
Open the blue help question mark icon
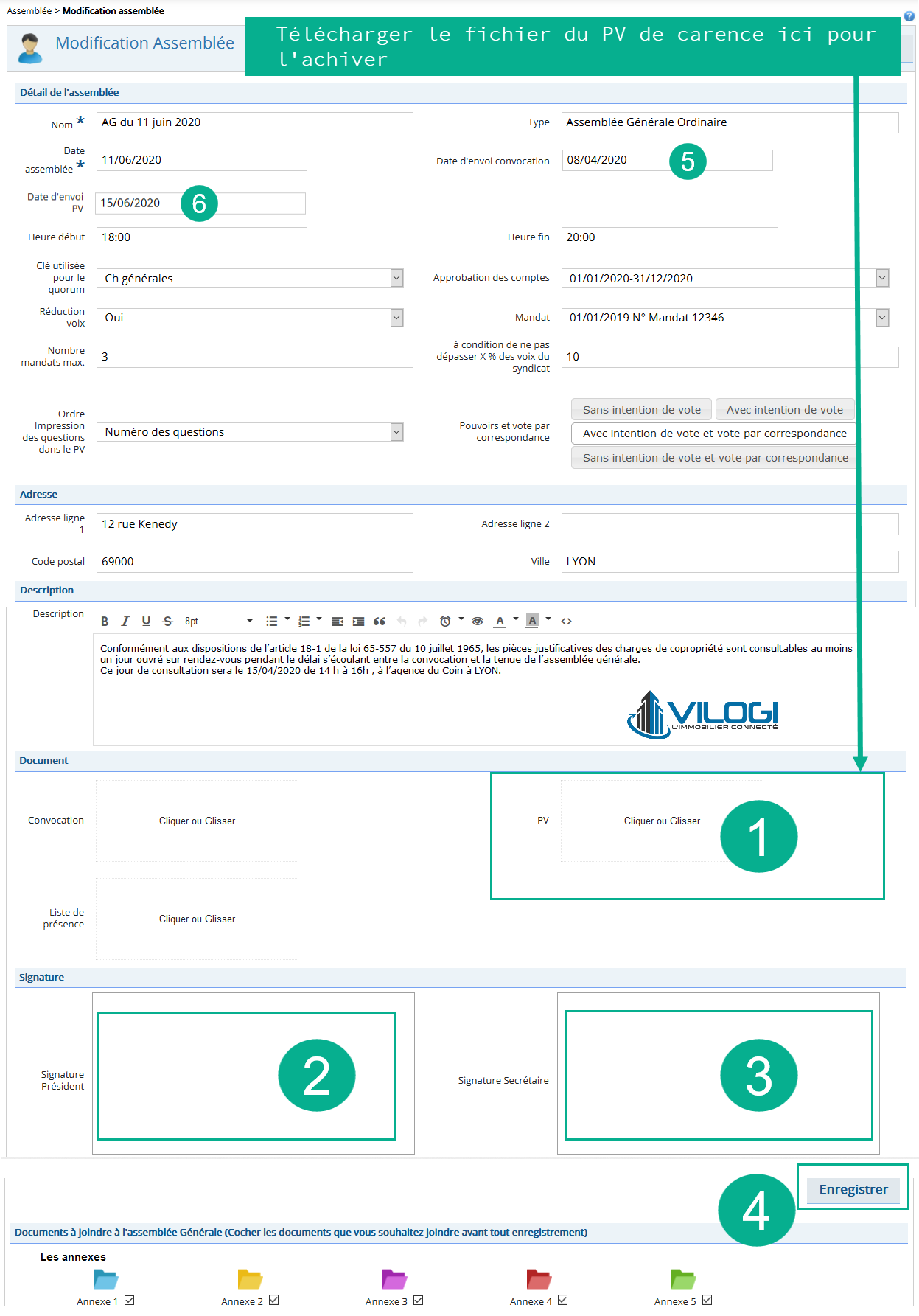click(x=909, y=16)
